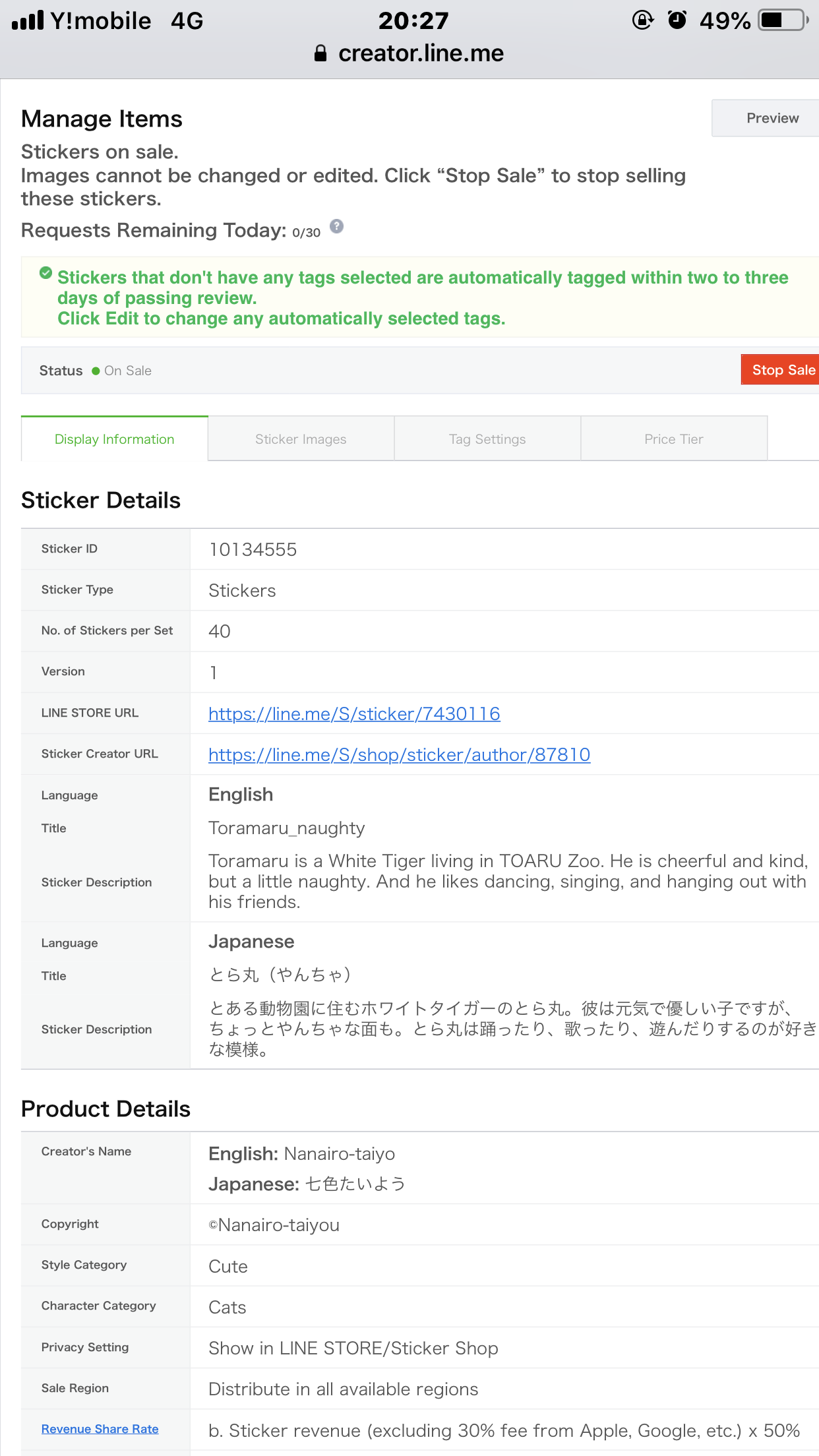The height and width of the screenshot is (1456, 819).
Task: Tap the creator.line.me address bar
Action: click(x=421, y=53)
